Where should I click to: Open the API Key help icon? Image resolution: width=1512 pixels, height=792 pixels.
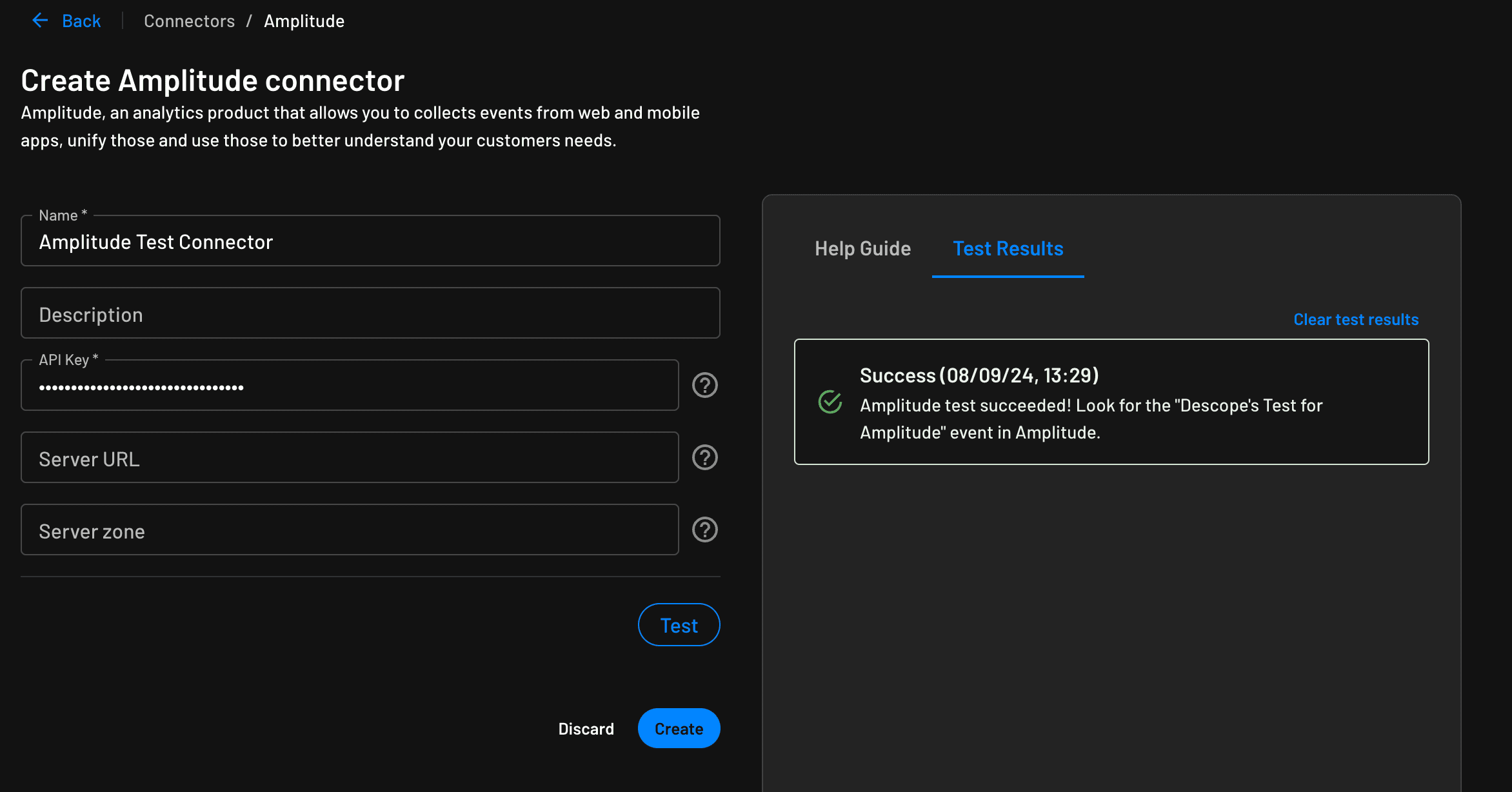[x=704, y=385]
